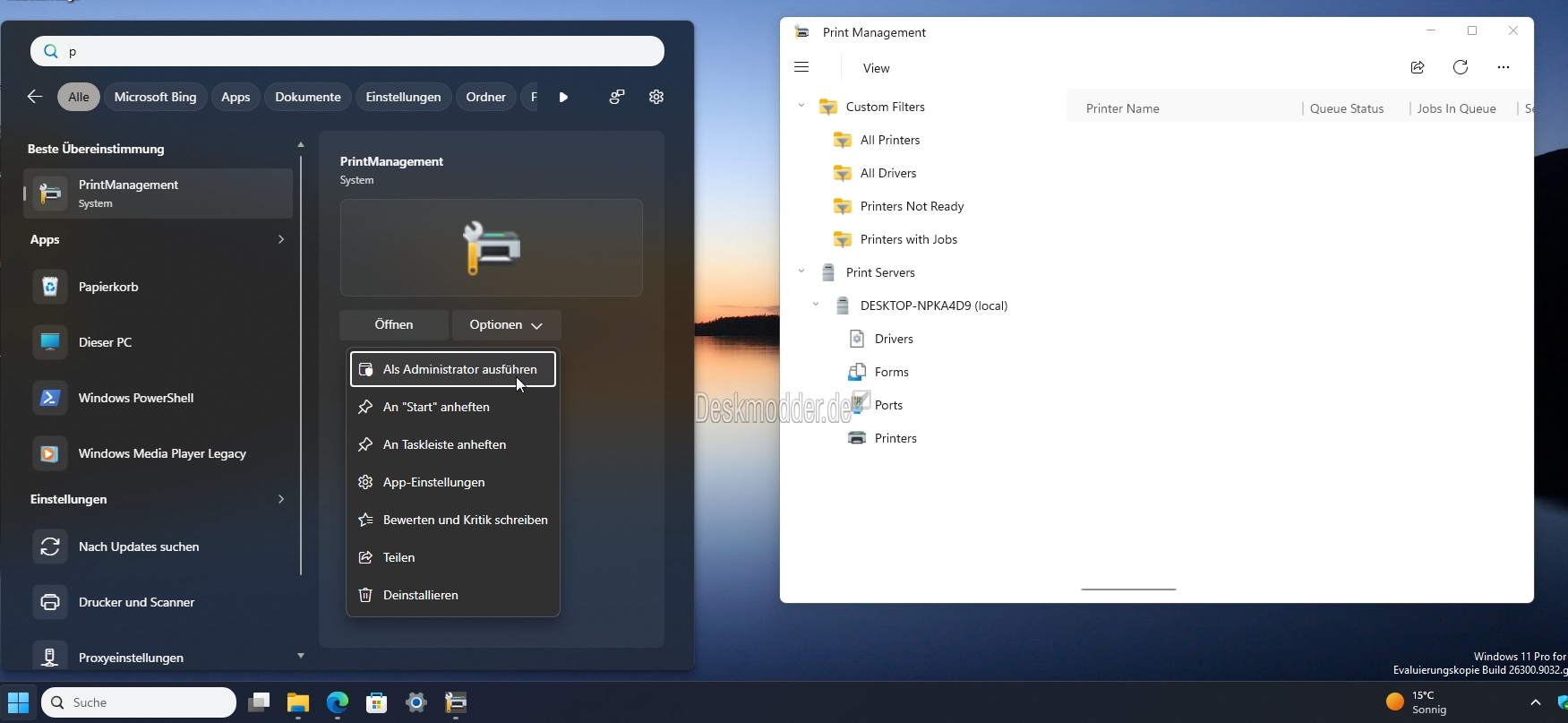
Task: Open Microsoft Edge from the taskbar
Action: click(338, 702)
